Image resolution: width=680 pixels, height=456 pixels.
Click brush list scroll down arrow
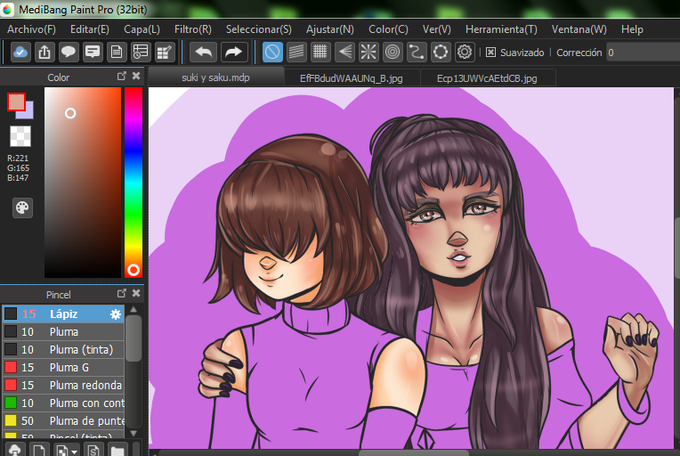[134, 433]
